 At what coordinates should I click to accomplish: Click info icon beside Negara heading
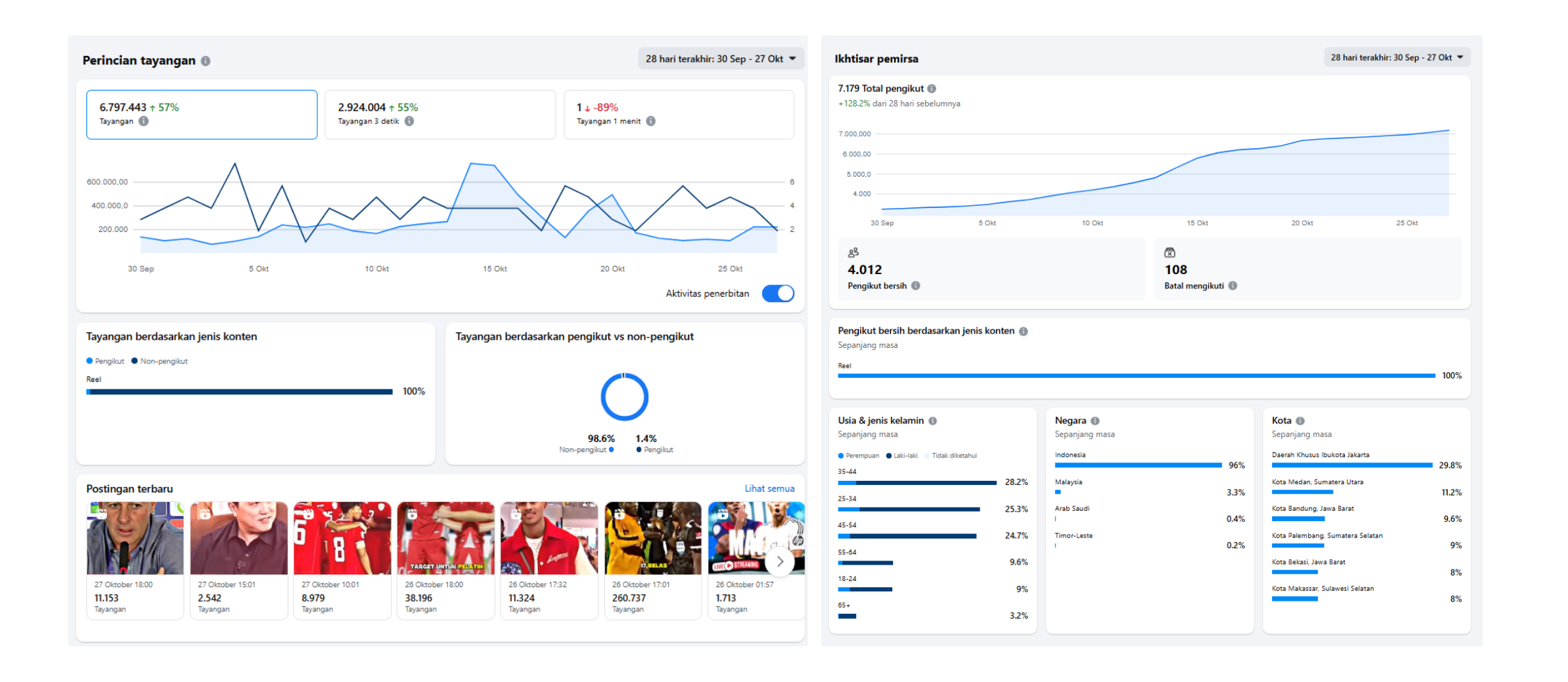[1095, 421]
